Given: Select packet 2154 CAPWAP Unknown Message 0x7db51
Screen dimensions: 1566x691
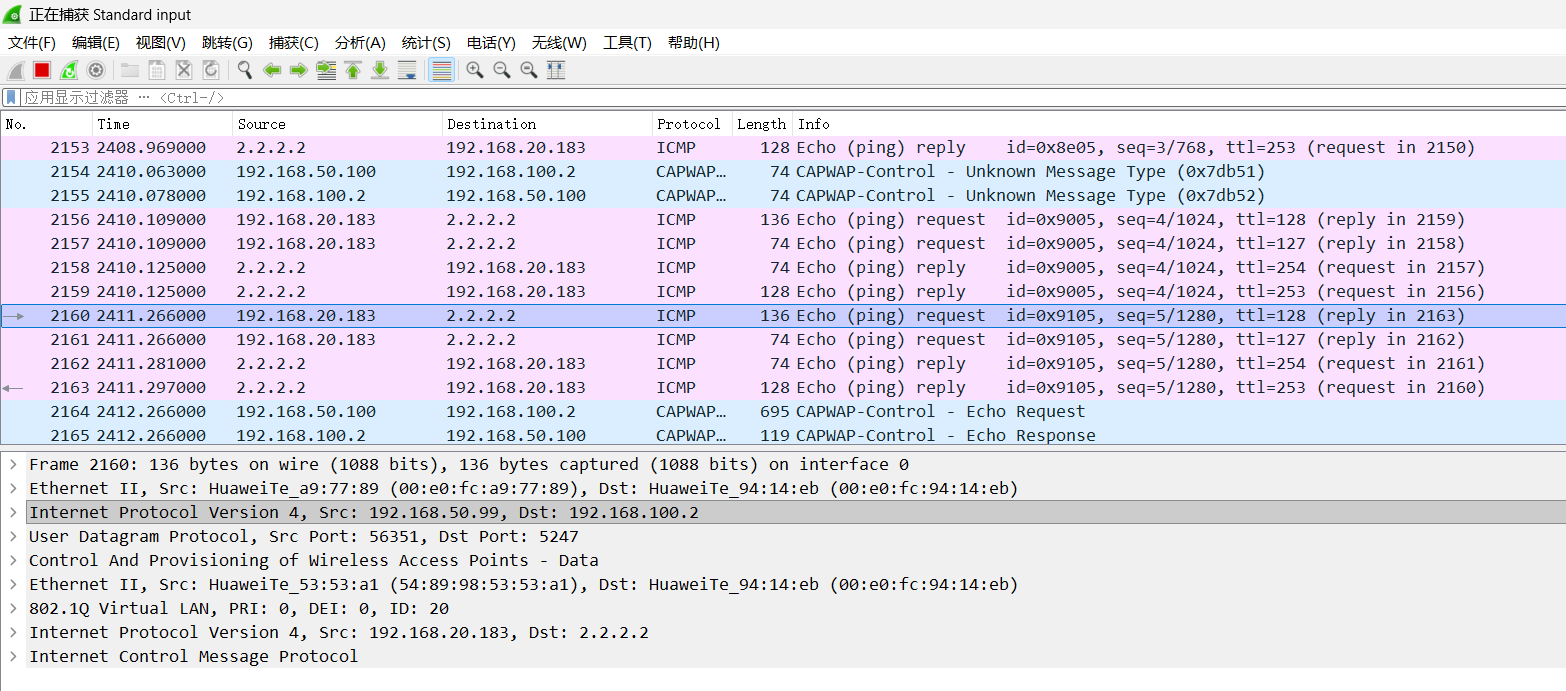Looking at the screenshot, I should tap(783, 171).
